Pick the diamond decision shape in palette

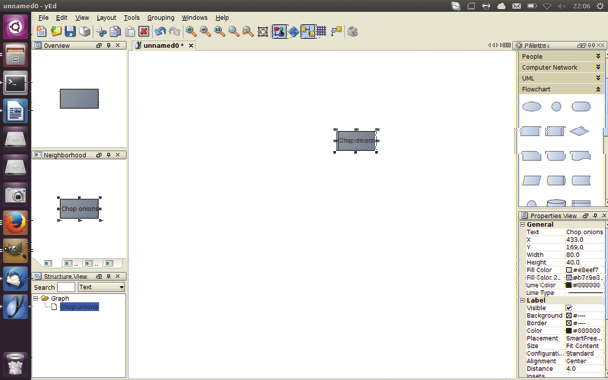click(580, 131)
